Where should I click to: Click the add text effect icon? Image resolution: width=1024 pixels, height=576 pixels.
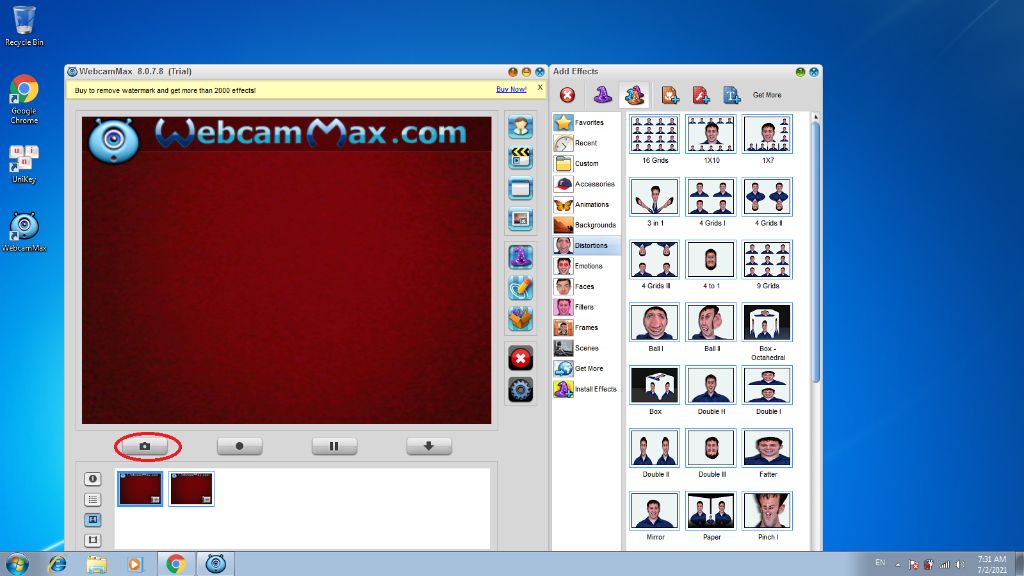point(731,95)
